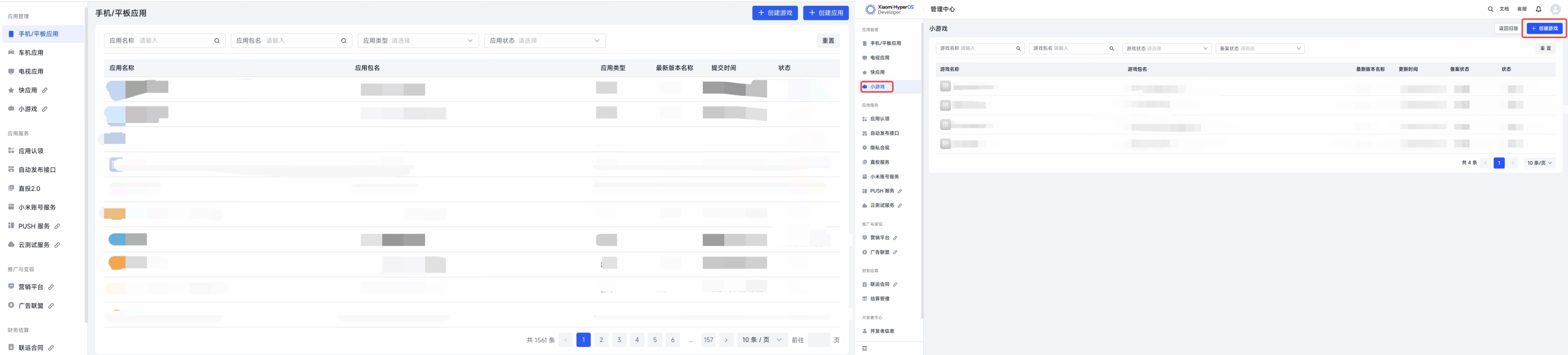Open the 客服 link in the header

[1522, 9]
